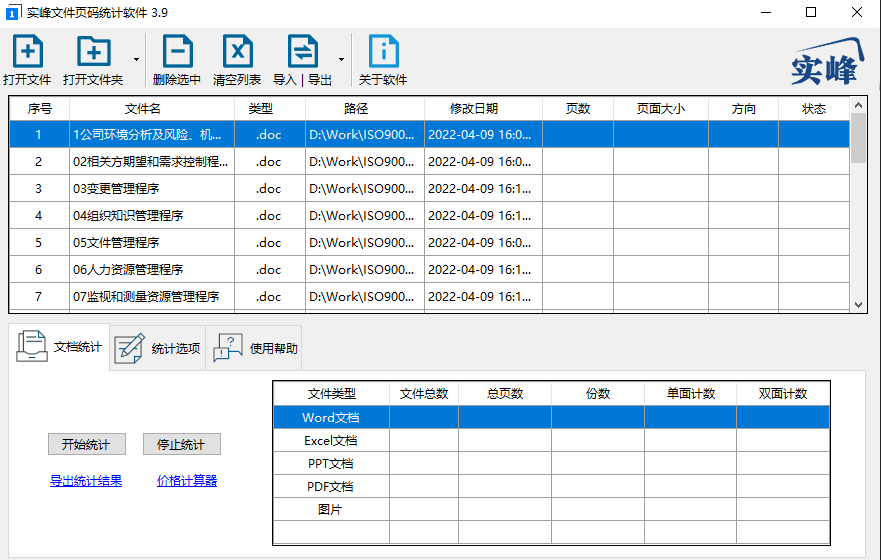Screen dimensions: 881x560
Task: Click the 开始统计 button
Action: [87, 444]
